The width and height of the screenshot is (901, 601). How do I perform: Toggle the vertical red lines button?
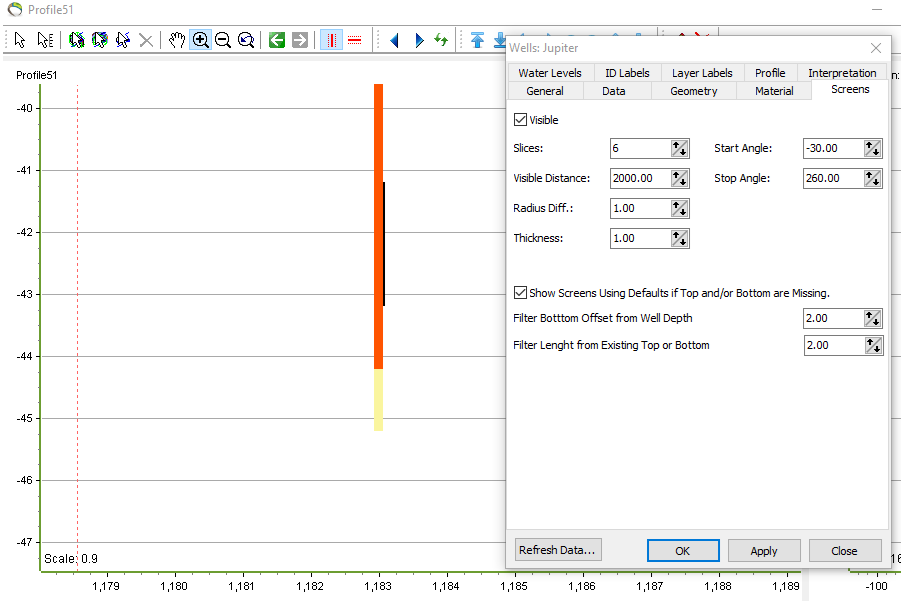pyautogui.click(x=331, y=40)
